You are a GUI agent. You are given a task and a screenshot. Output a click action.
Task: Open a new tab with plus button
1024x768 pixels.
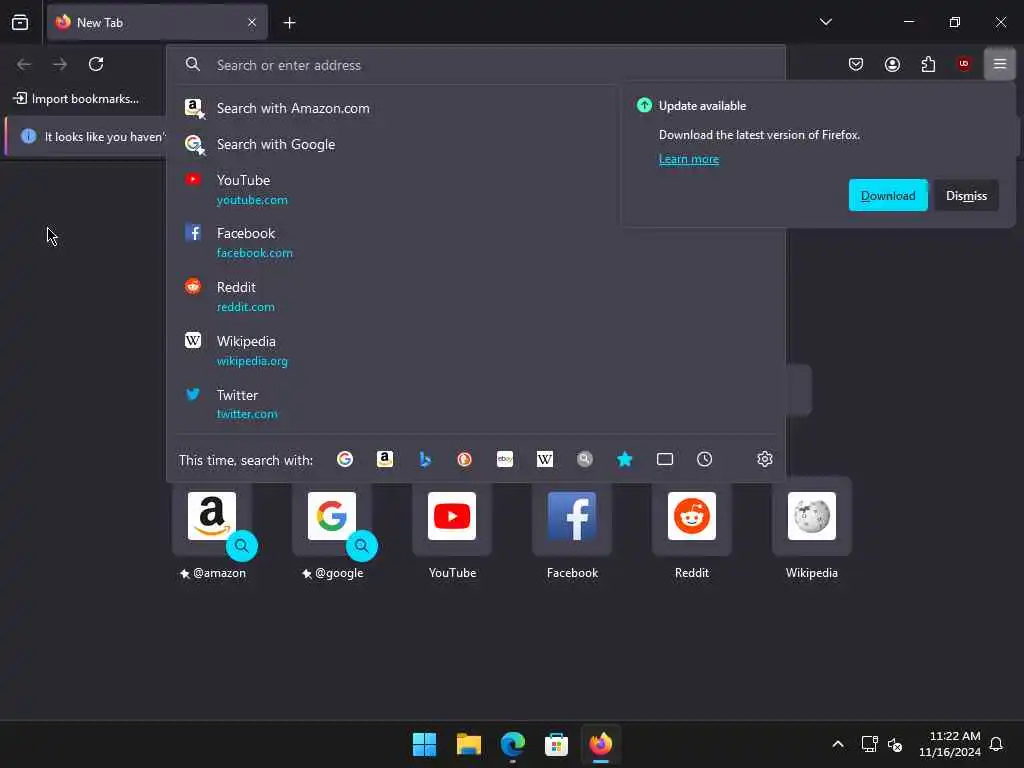tap(289, 23)
